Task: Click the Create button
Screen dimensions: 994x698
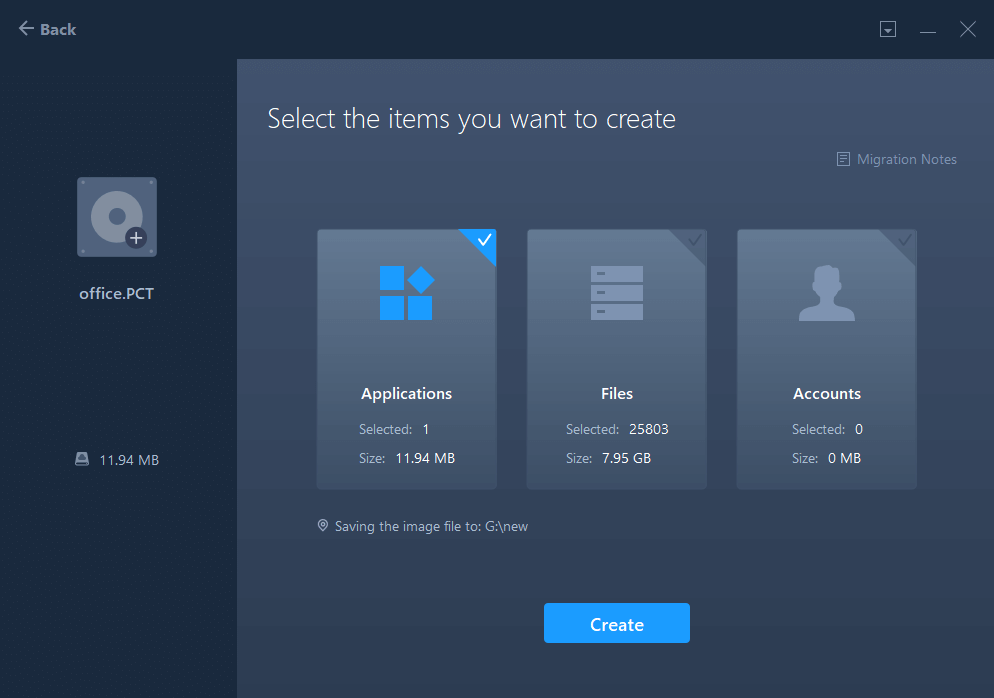Action: click(616, 622)
